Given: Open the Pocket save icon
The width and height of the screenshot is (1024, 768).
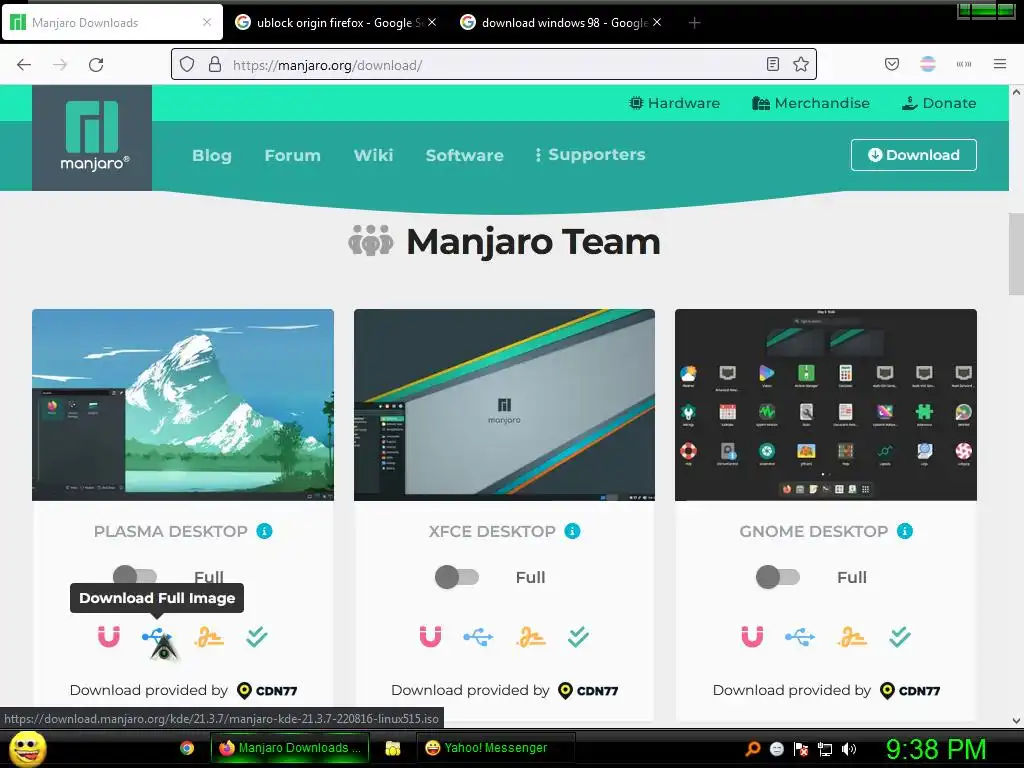Looking at the screenshot, I should point(892,64).
